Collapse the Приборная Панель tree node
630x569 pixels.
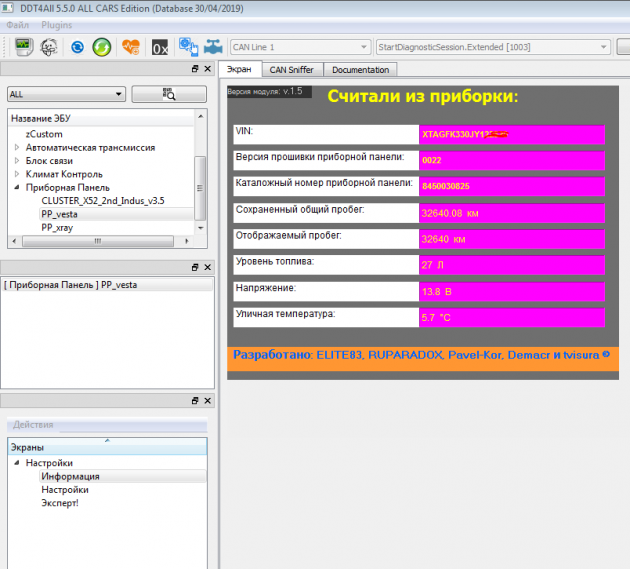point(17,187)
